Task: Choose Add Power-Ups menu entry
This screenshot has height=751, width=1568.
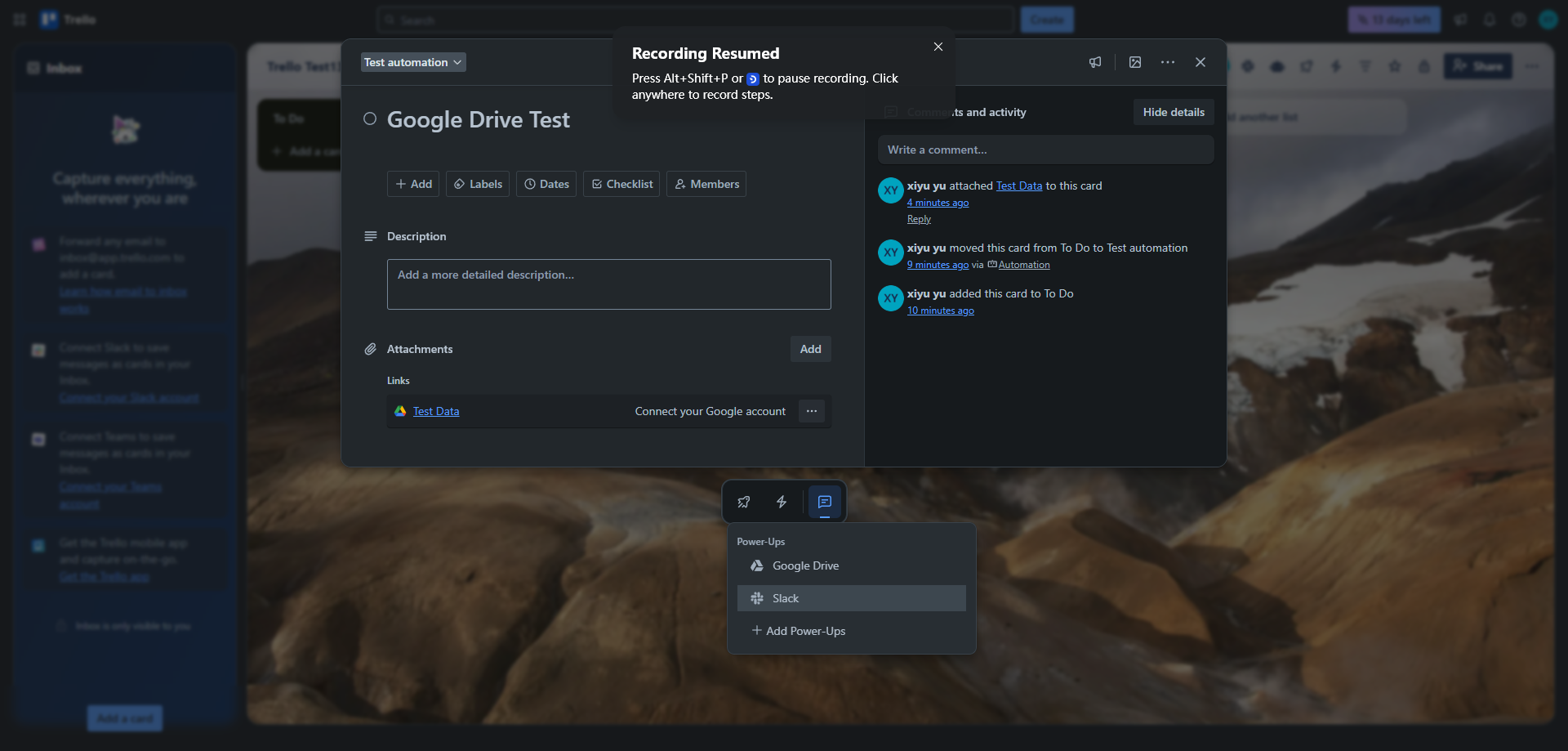Action: tap(852, 631)
